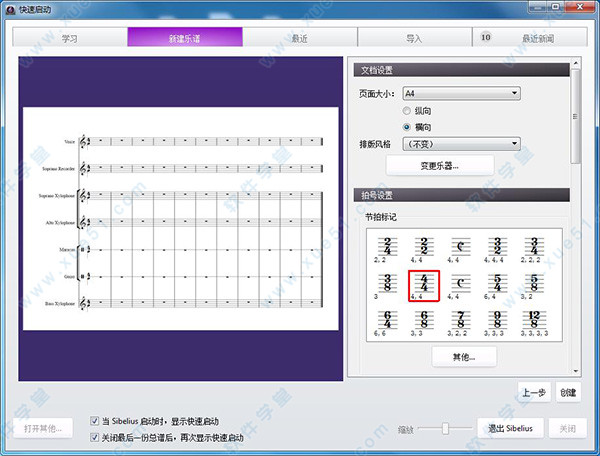Toggle 关闭最后一份总谱后 checkbox
600x456 pixels.
(95, 437)
